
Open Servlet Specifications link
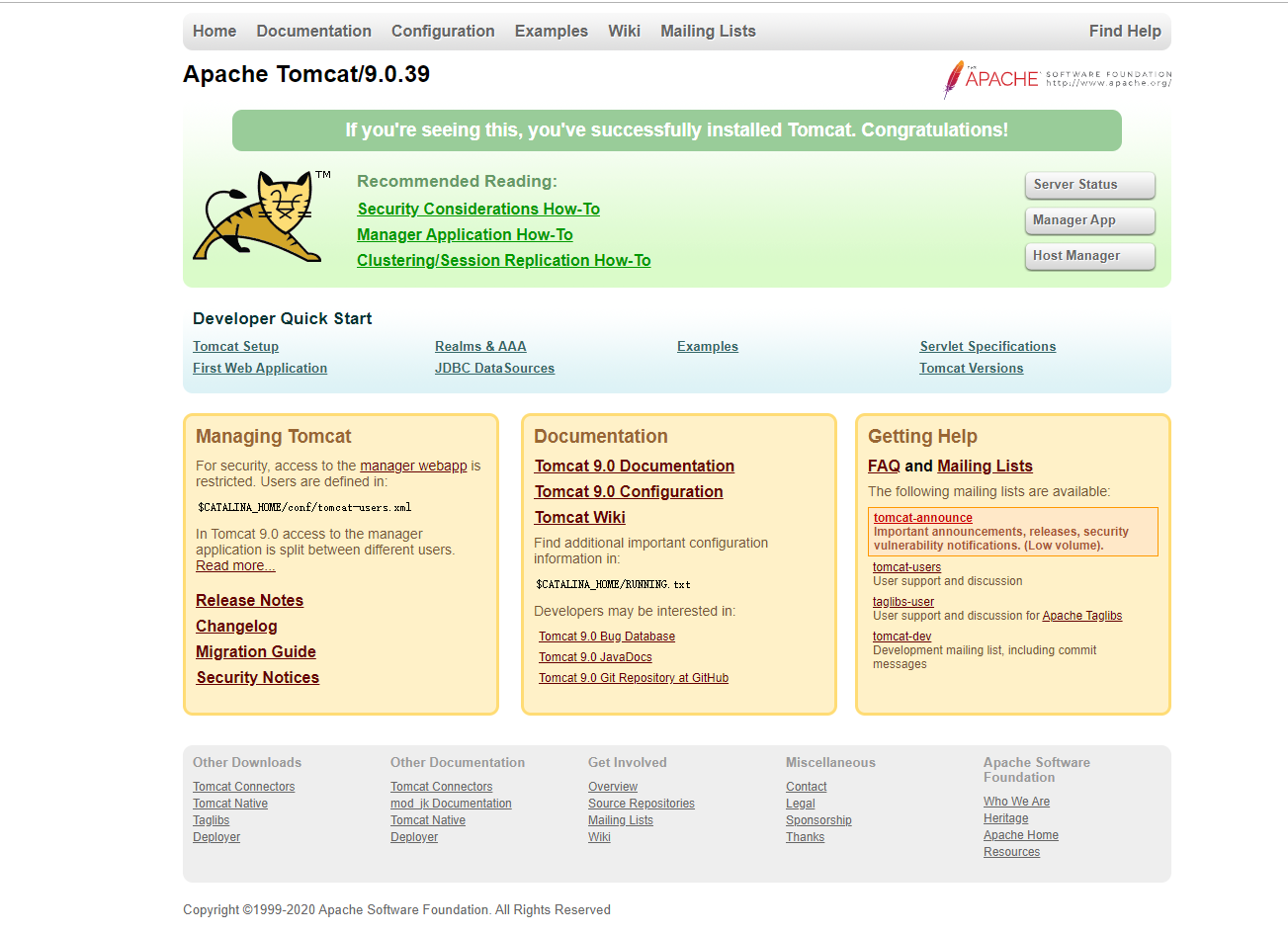pyautogui.click(x=987, y=346)
